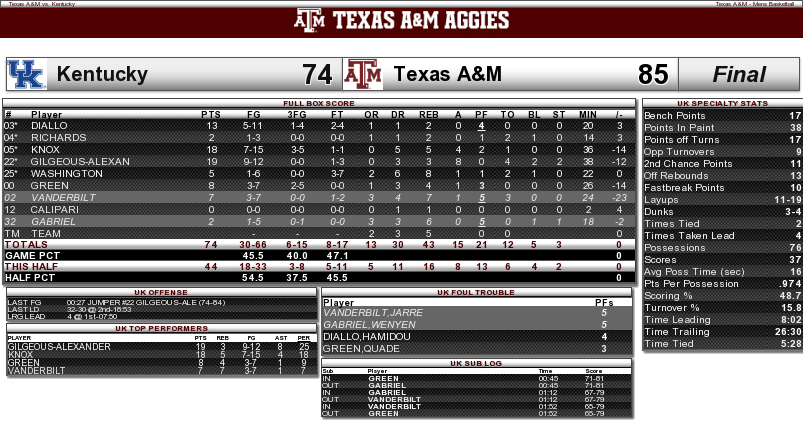Click the UK Sub Log header
This screenshot has width=803, height=439.
pos(476,363)
